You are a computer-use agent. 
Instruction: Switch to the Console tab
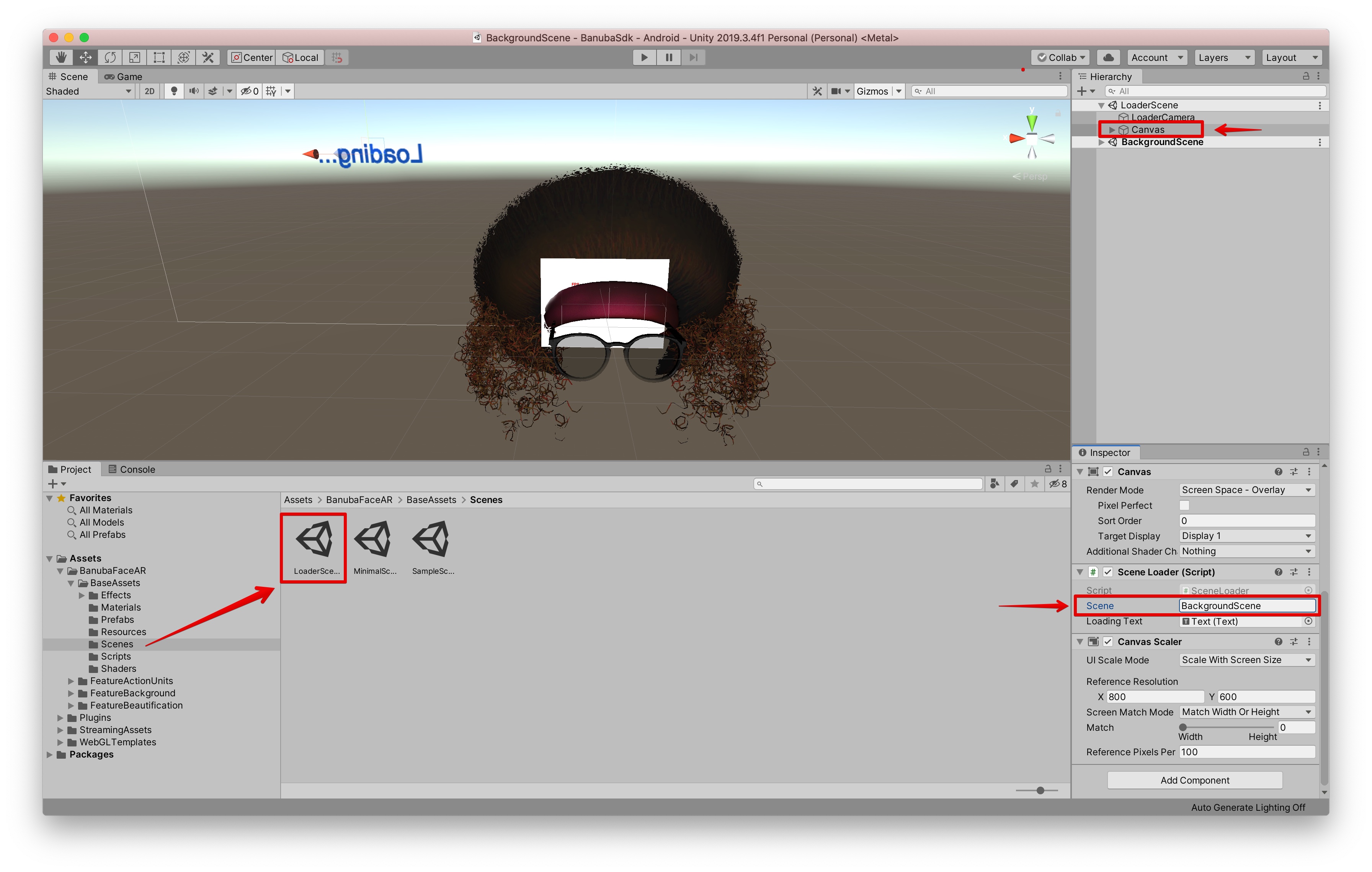tap(132, 469)
